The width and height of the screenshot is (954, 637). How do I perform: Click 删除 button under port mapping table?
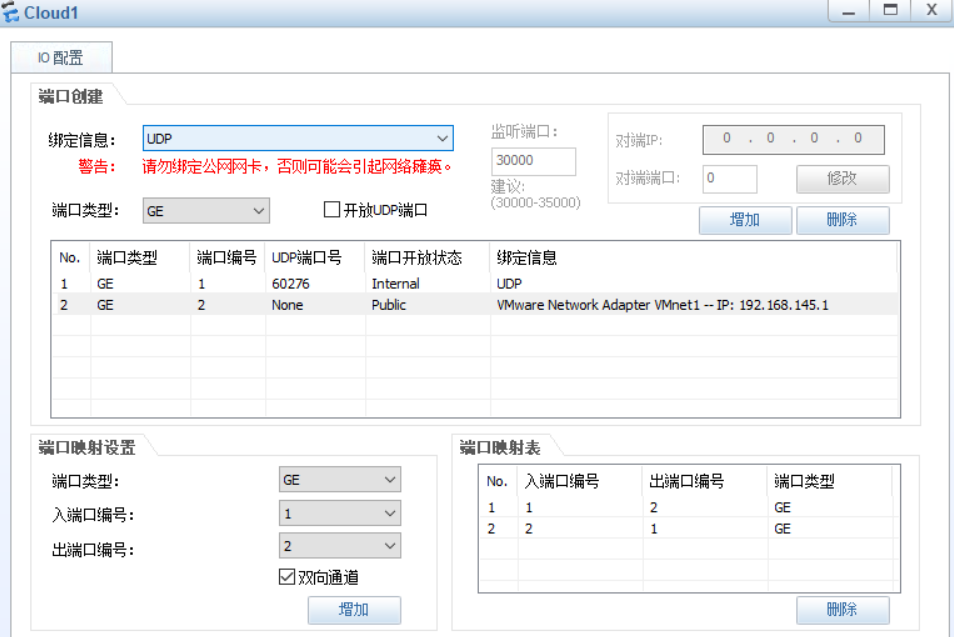click(x=842, y=610)
